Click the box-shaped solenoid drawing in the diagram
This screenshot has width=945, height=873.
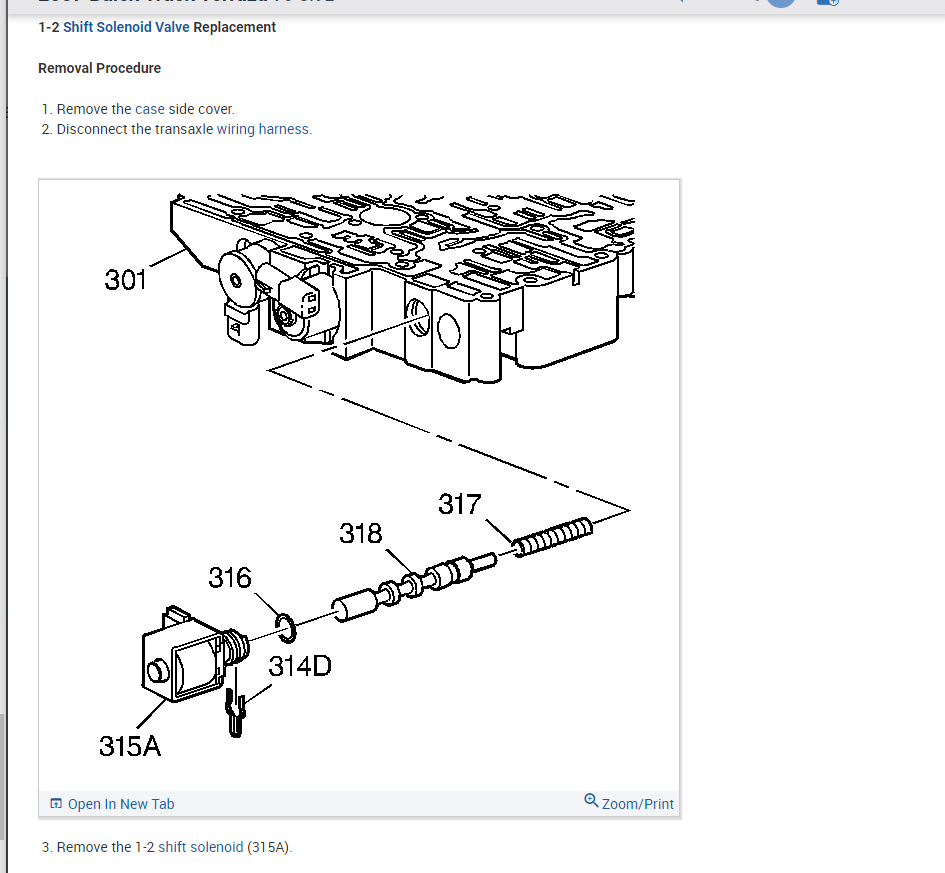click(x=183, y=656)
